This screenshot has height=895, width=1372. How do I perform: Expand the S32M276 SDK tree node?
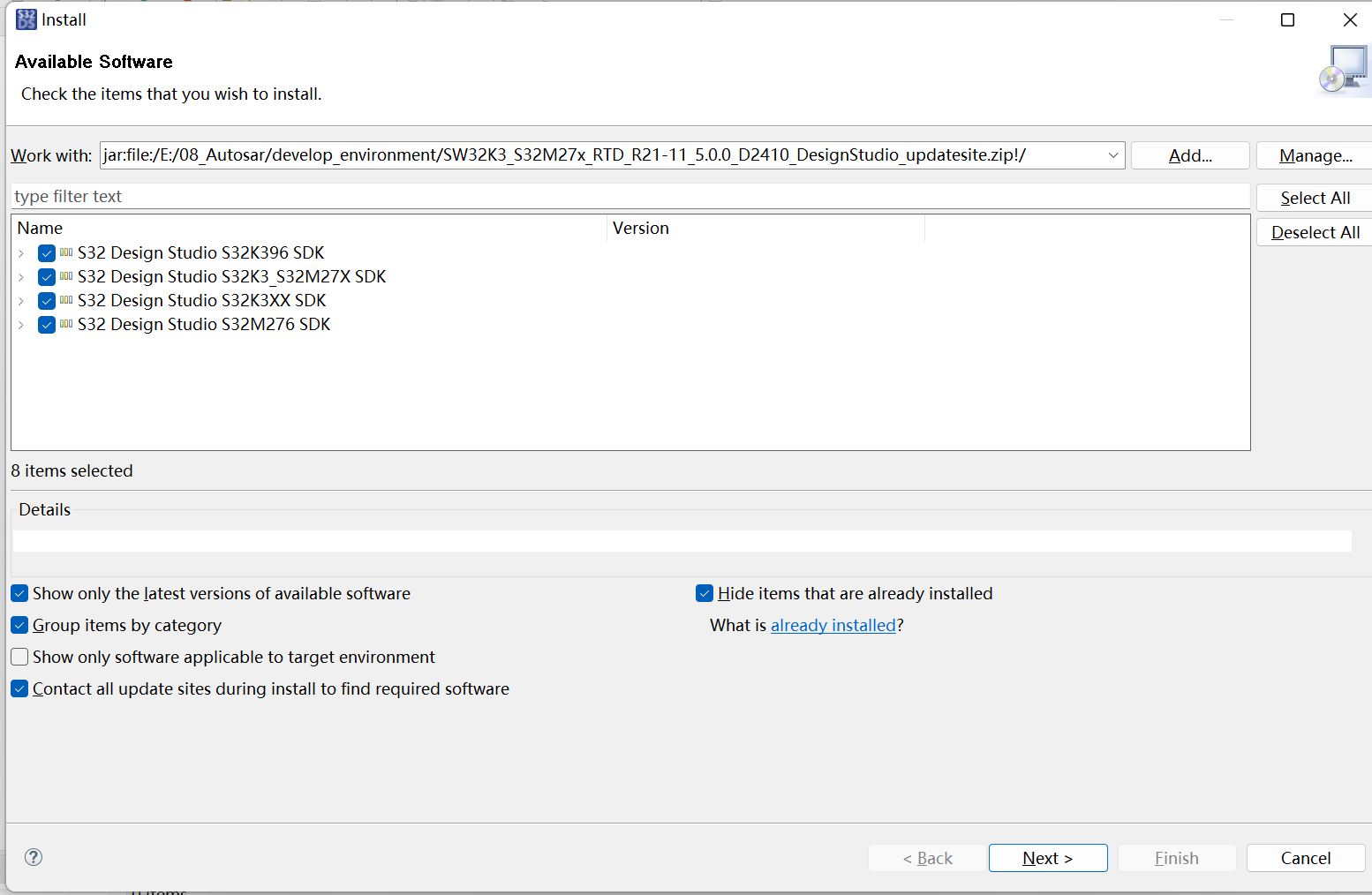click(21, 325)
